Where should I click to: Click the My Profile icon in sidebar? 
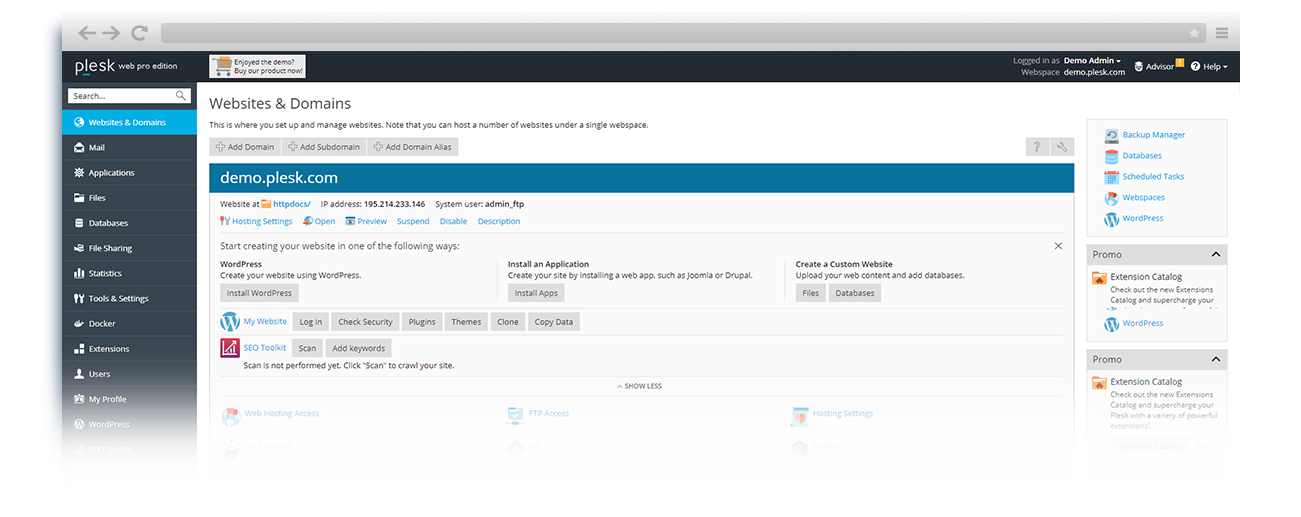point(79,399)
